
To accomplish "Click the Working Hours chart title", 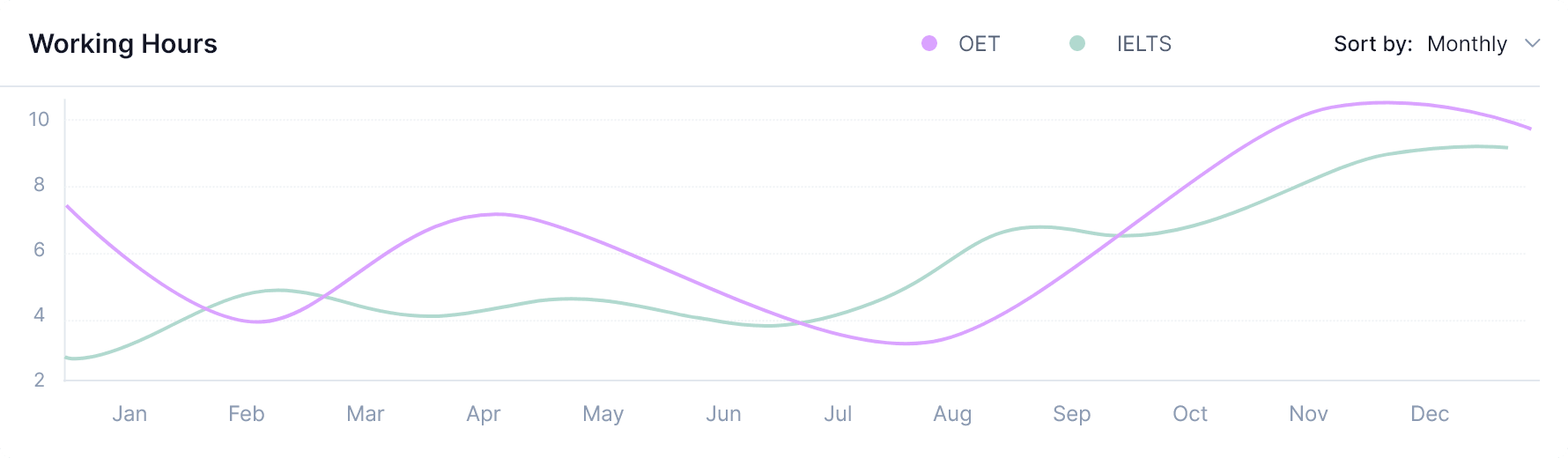I will click(123, 44).
